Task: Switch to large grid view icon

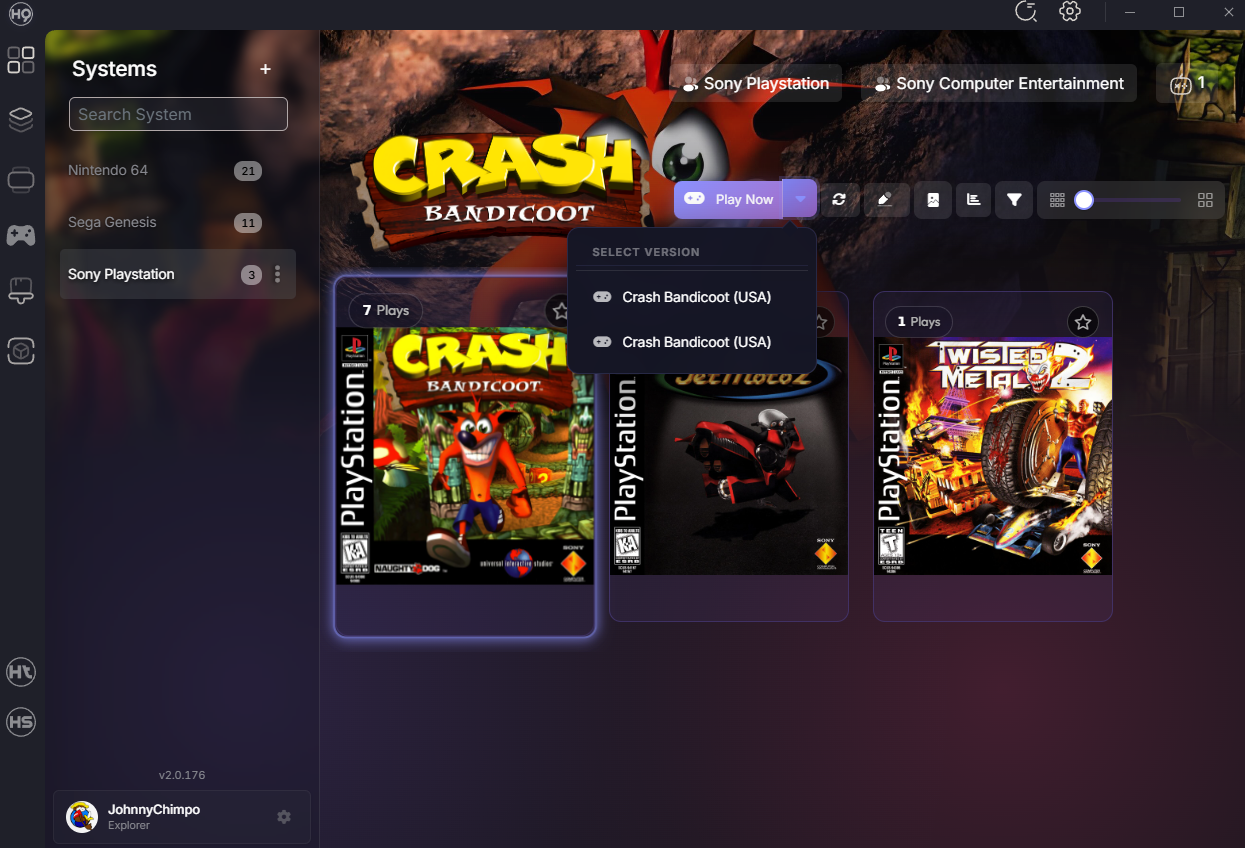Action: 1205,200
